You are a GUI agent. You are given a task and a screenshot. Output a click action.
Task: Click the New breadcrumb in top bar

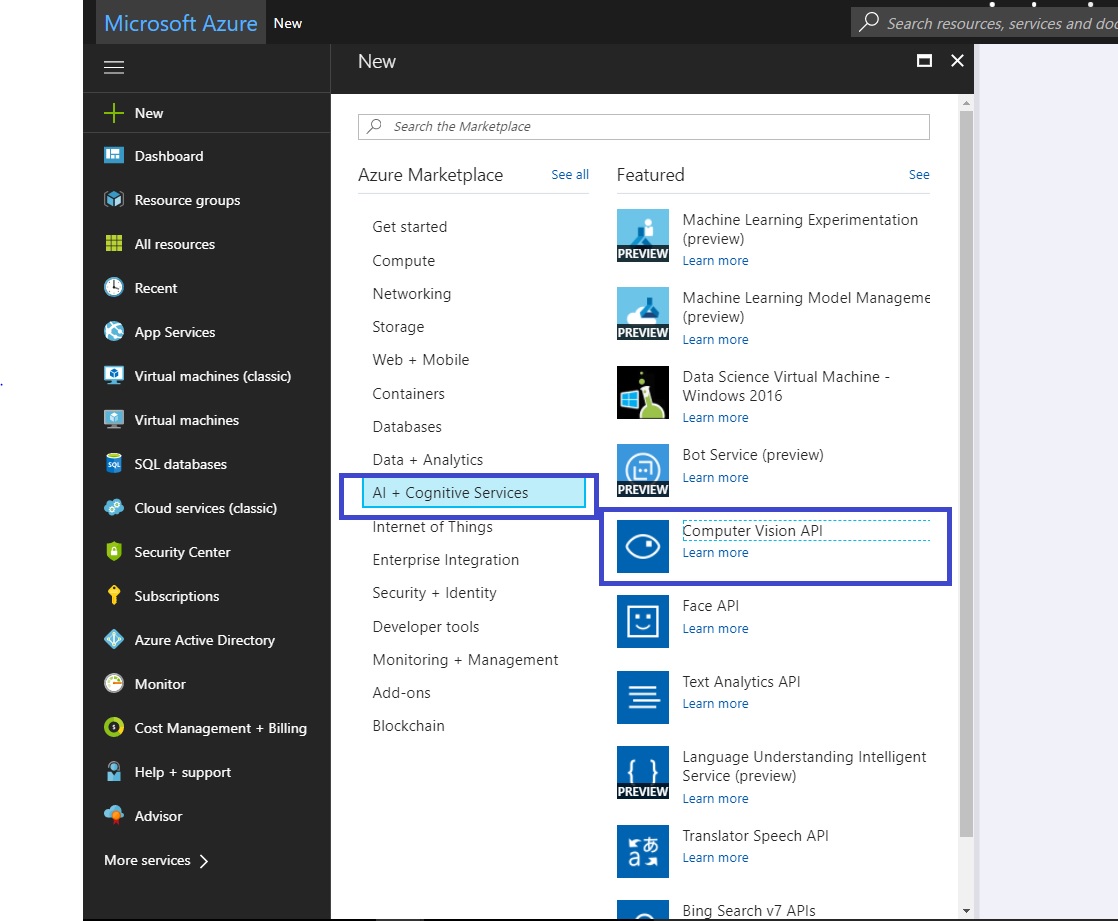pyautogui.click(x=288, y=24)
